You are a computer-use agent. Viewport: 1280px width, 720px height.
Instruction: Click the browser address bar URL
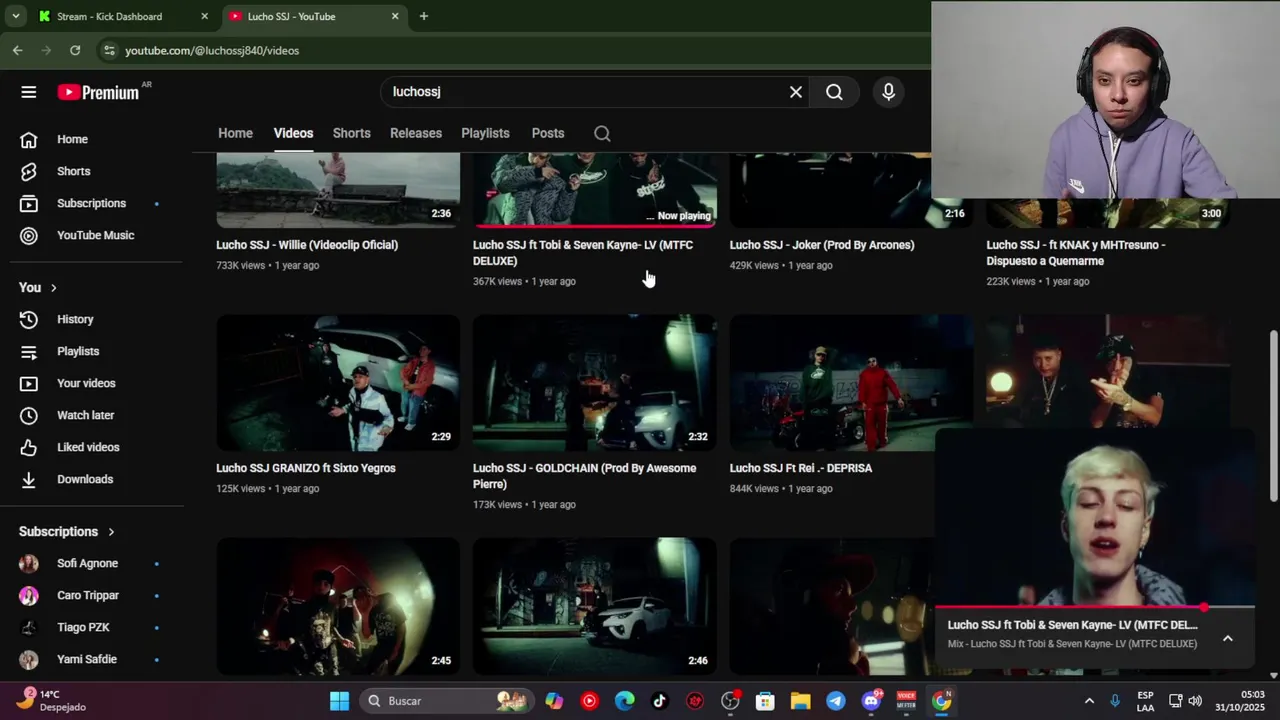click(212, 50)
